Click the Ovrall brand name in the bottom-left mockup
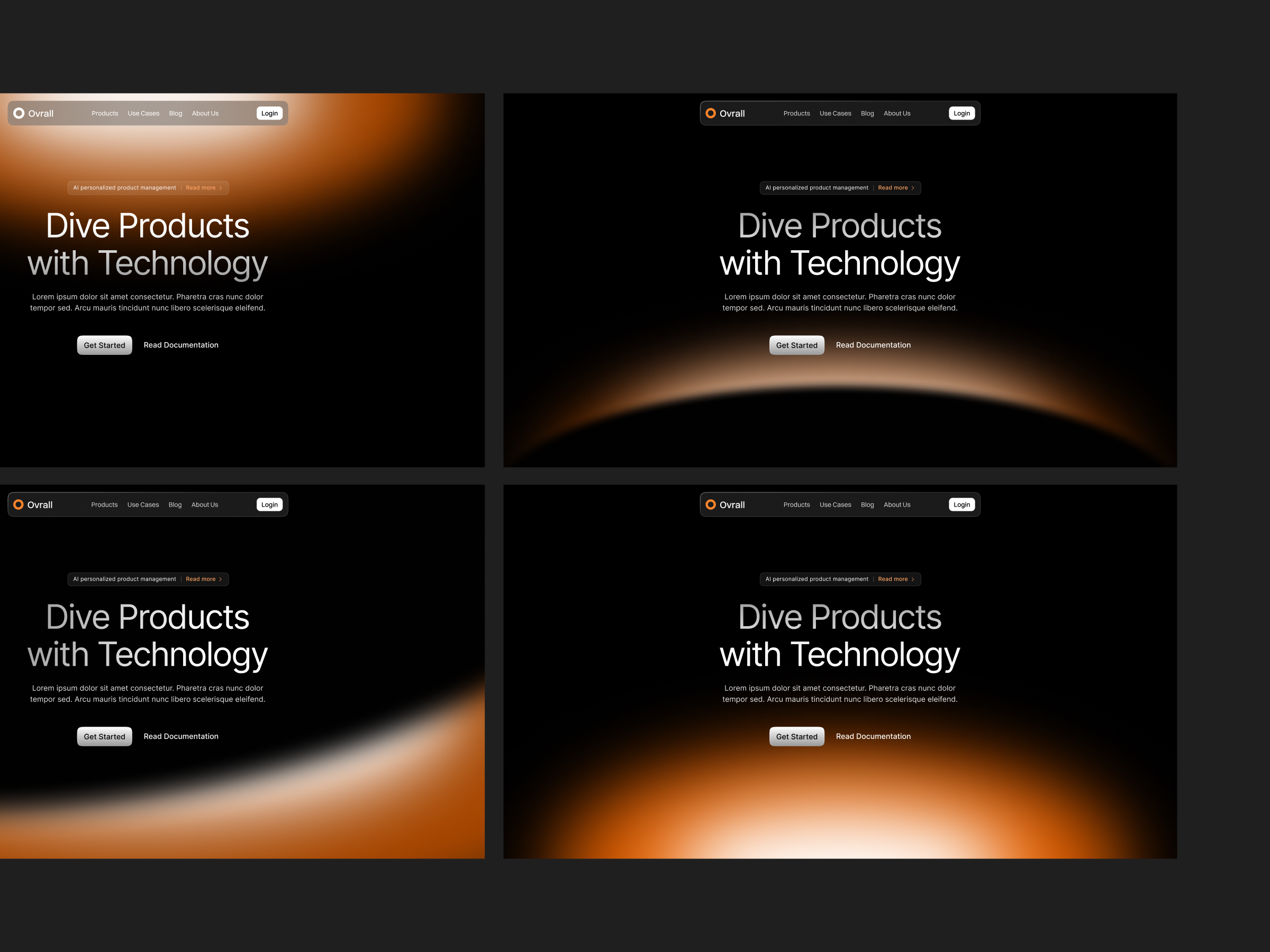This screenshot has height=952, width=1270. (40, 505)
